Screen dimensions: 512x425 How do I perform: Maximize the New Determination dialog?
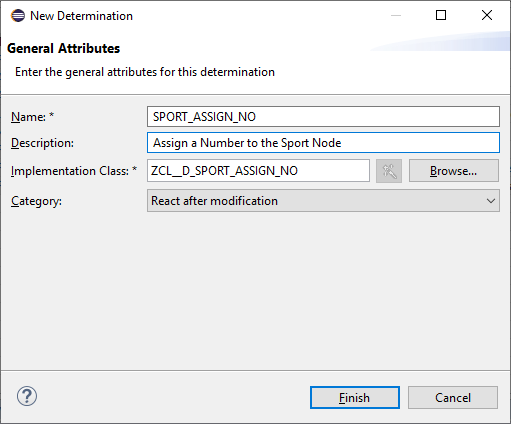[x=441, y=15]
